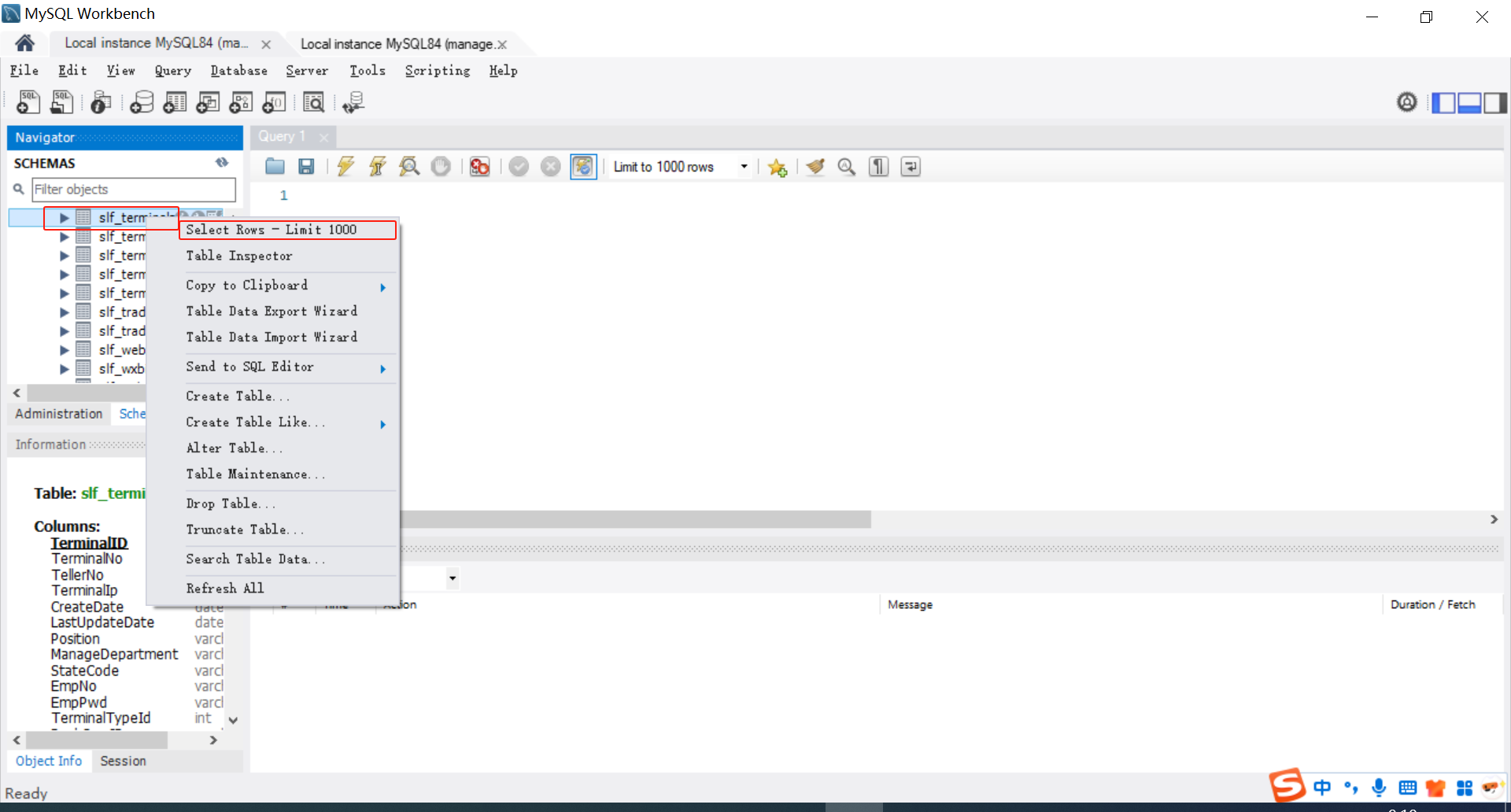Toggle the left sidebar panel visibility
The width and height of the screenshot is (1511, 812).
pyautogui.click(x=1443, y=103)
